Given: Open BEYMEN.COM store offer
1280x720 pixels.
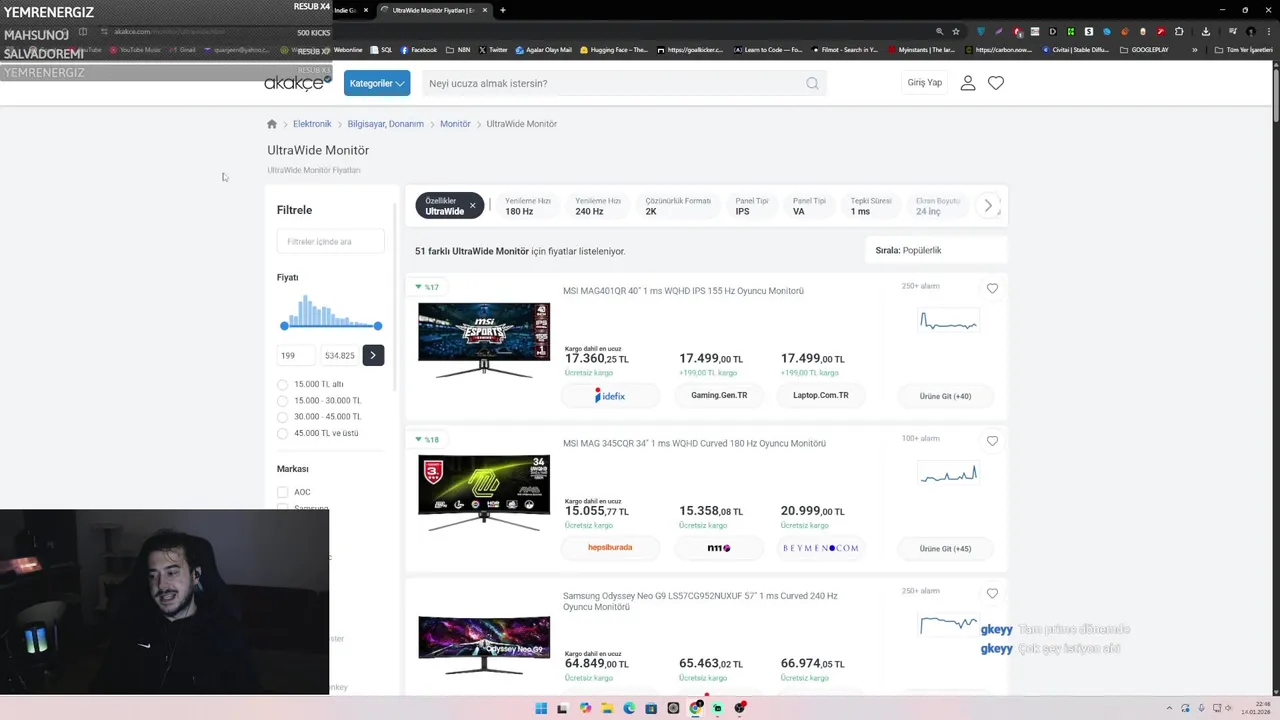Looking at the screenshot, I should [x=820, y=548].
